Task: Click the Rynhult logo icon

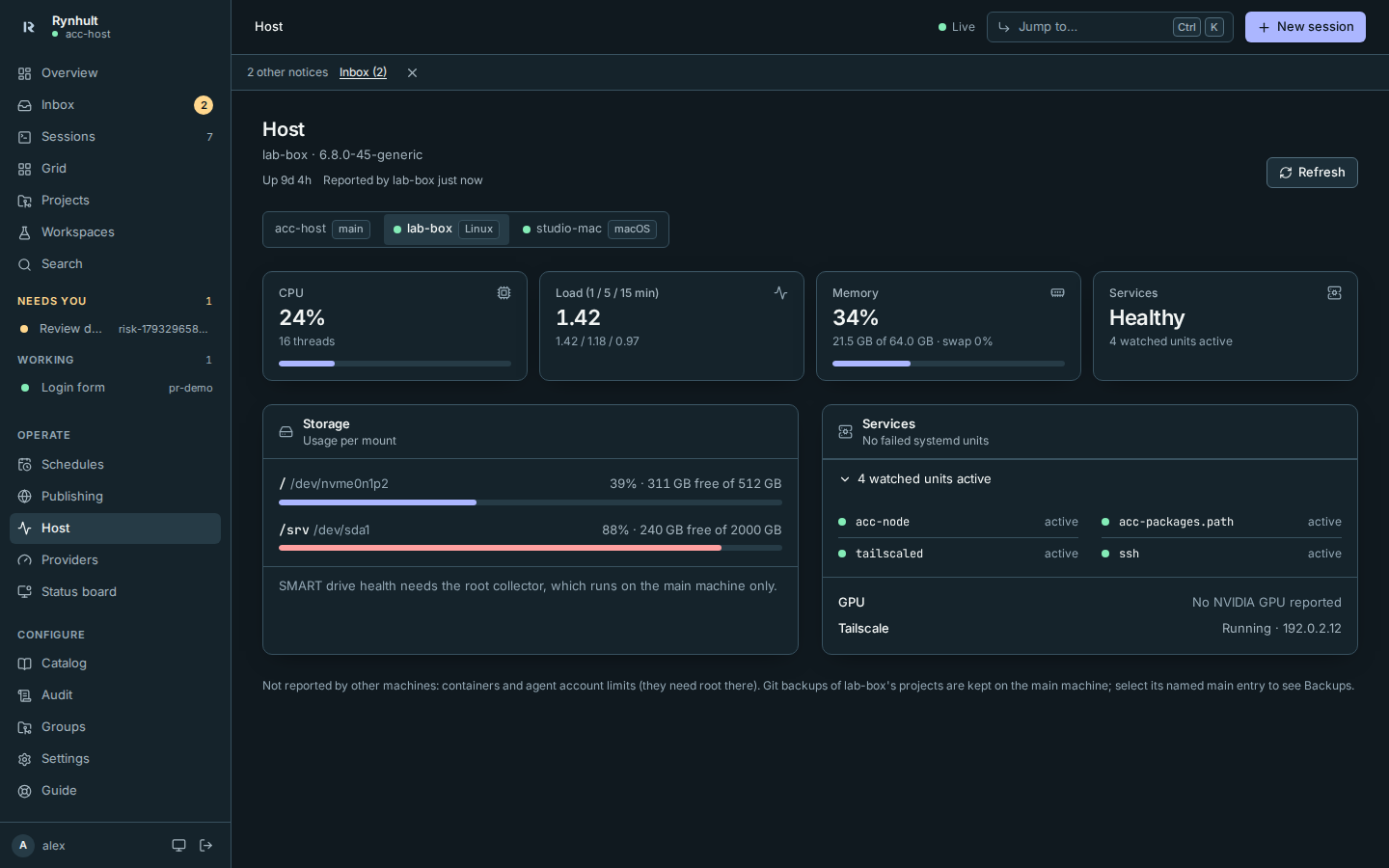Action: pos(29,27)
